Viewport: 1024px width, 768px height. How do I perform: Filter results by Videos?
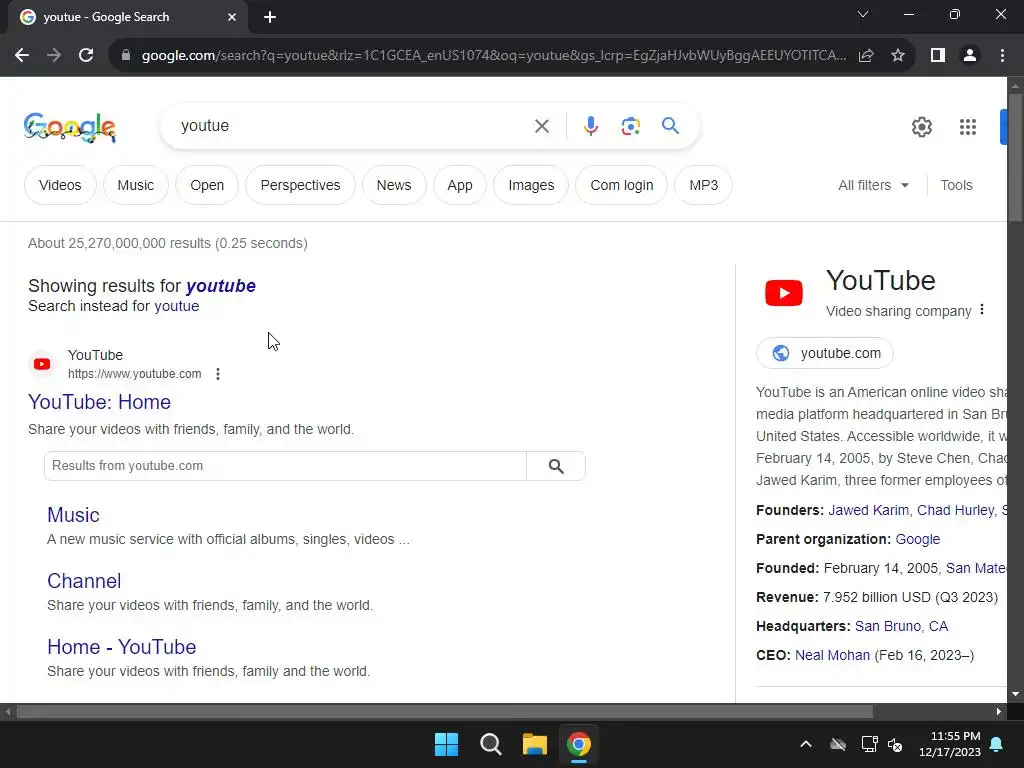pyautogui.click(x=60, y=185)
